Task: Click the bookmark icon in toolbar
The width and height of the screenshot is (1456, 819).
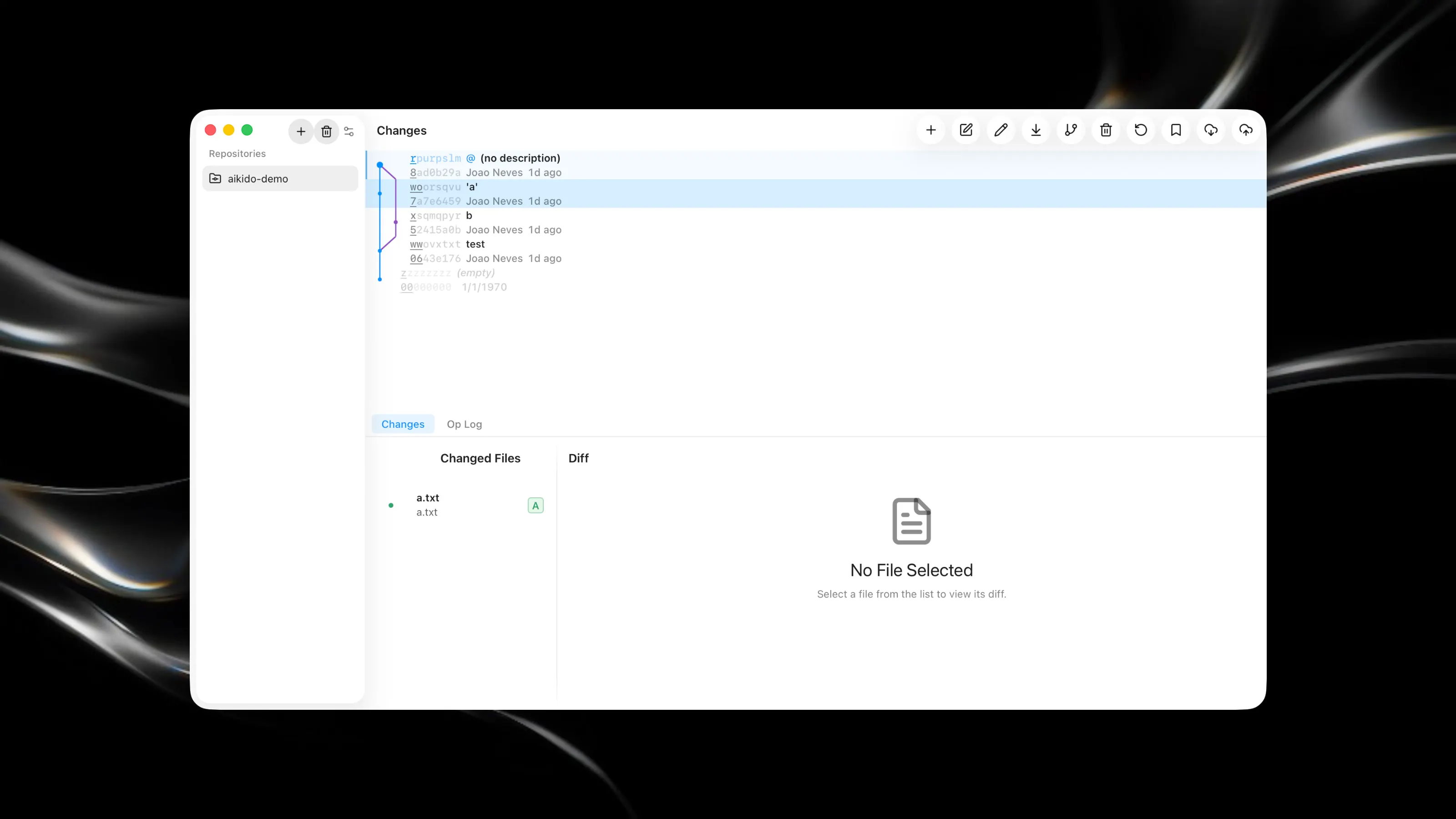Action: click(1176, 130)
